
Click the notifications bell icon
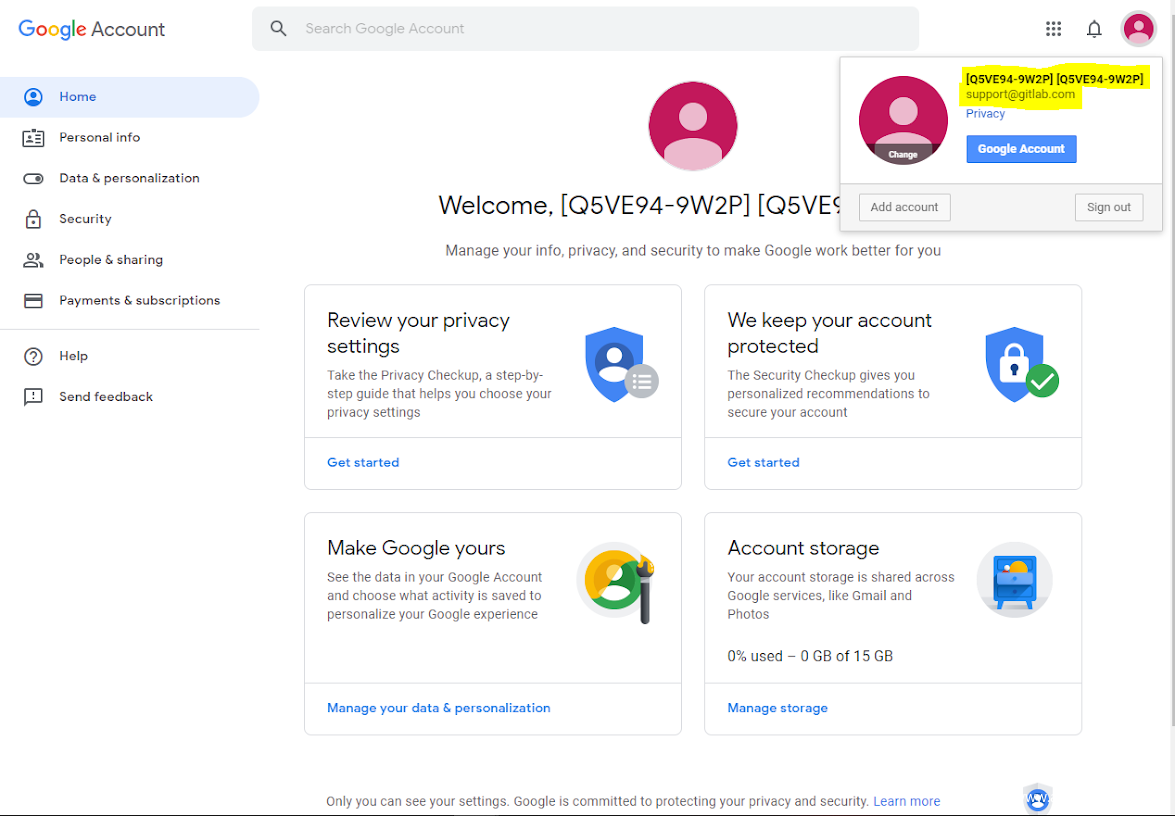(x=1094, y=29)
